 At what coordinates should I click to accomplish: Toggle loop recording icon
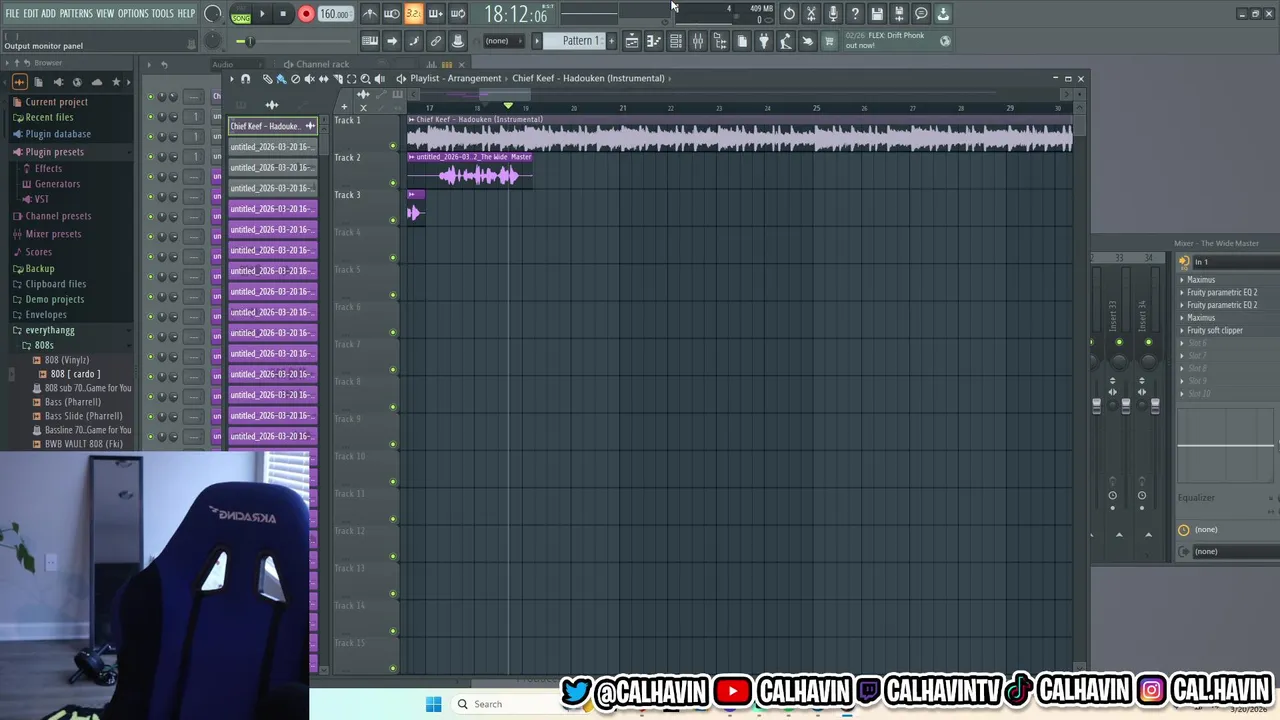(x=458, y=14)
